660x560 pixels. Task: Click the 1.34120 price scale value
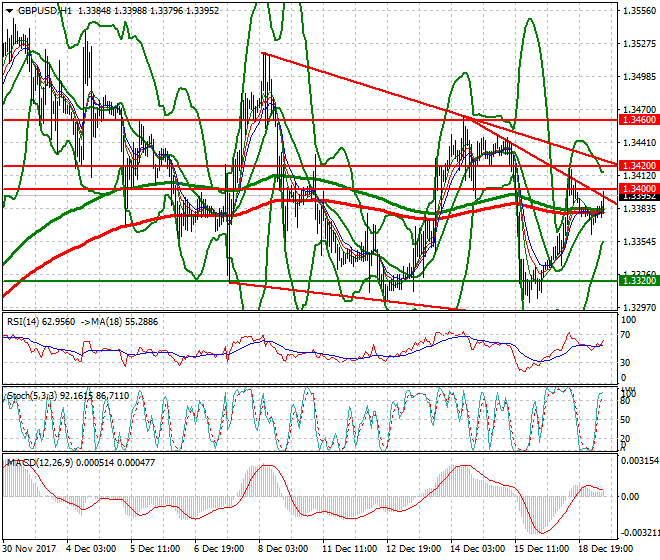640,176
